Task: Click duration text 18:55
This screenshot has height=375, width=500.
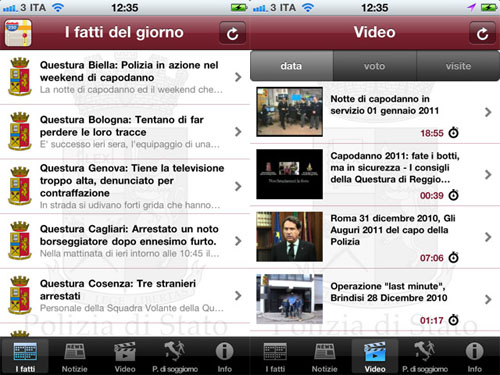Action: pyautogui.click(x=432, y=133)
